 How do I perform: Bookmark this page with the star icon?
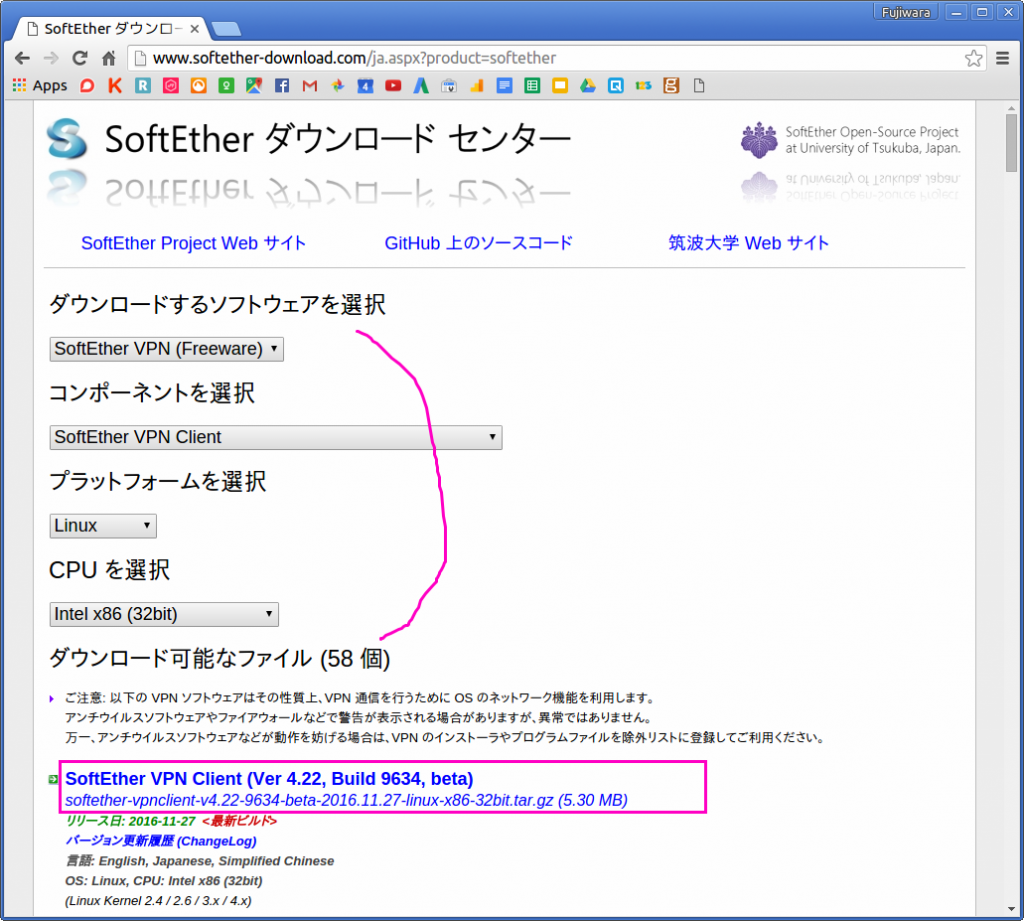pyautogui.click(x=973, y=58)
